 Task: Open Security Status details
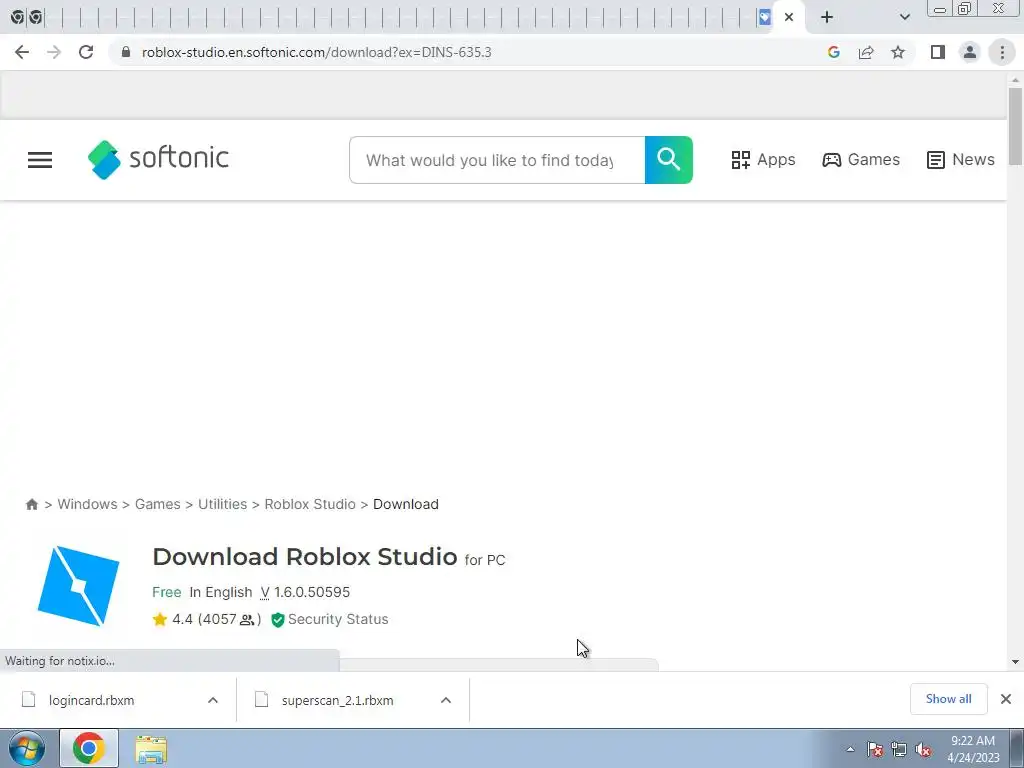[330, 619]
